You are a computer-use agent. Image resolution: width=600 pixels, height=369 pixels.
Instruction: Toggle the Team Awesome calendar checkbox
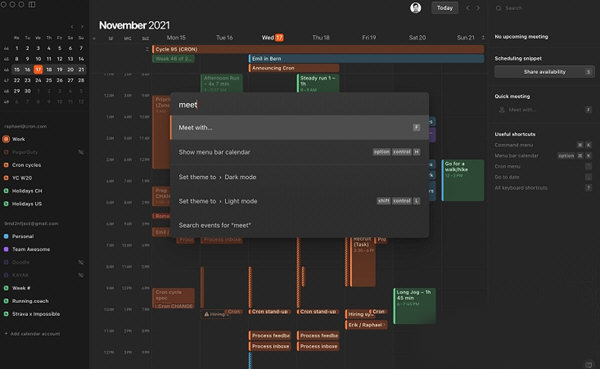(x=6, y=249)
